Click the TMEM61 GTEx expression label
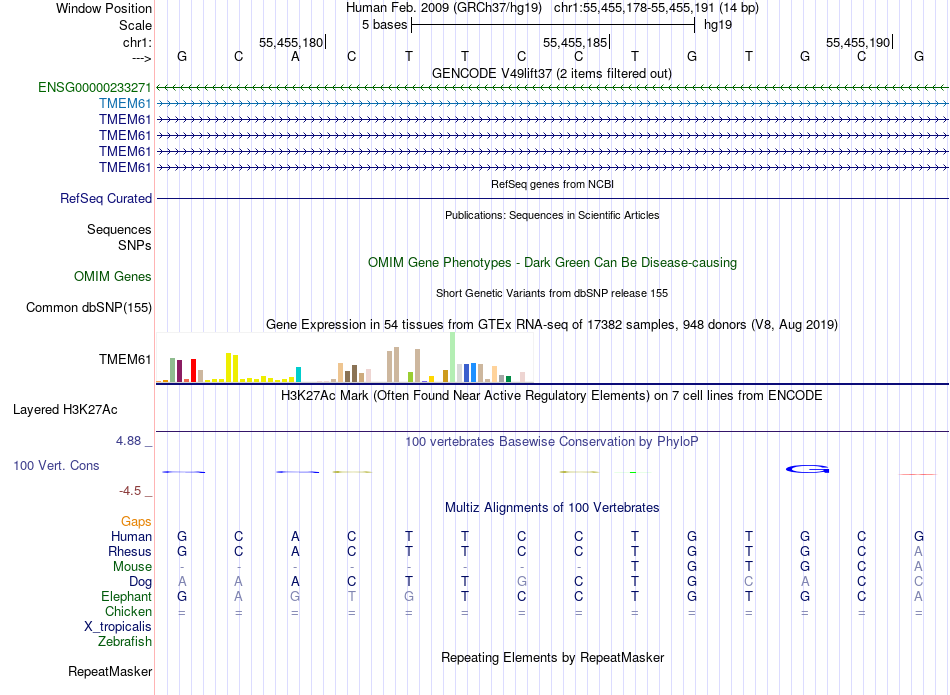The height and width of the screenshot is (695, 950). click(x=125, y=360)
